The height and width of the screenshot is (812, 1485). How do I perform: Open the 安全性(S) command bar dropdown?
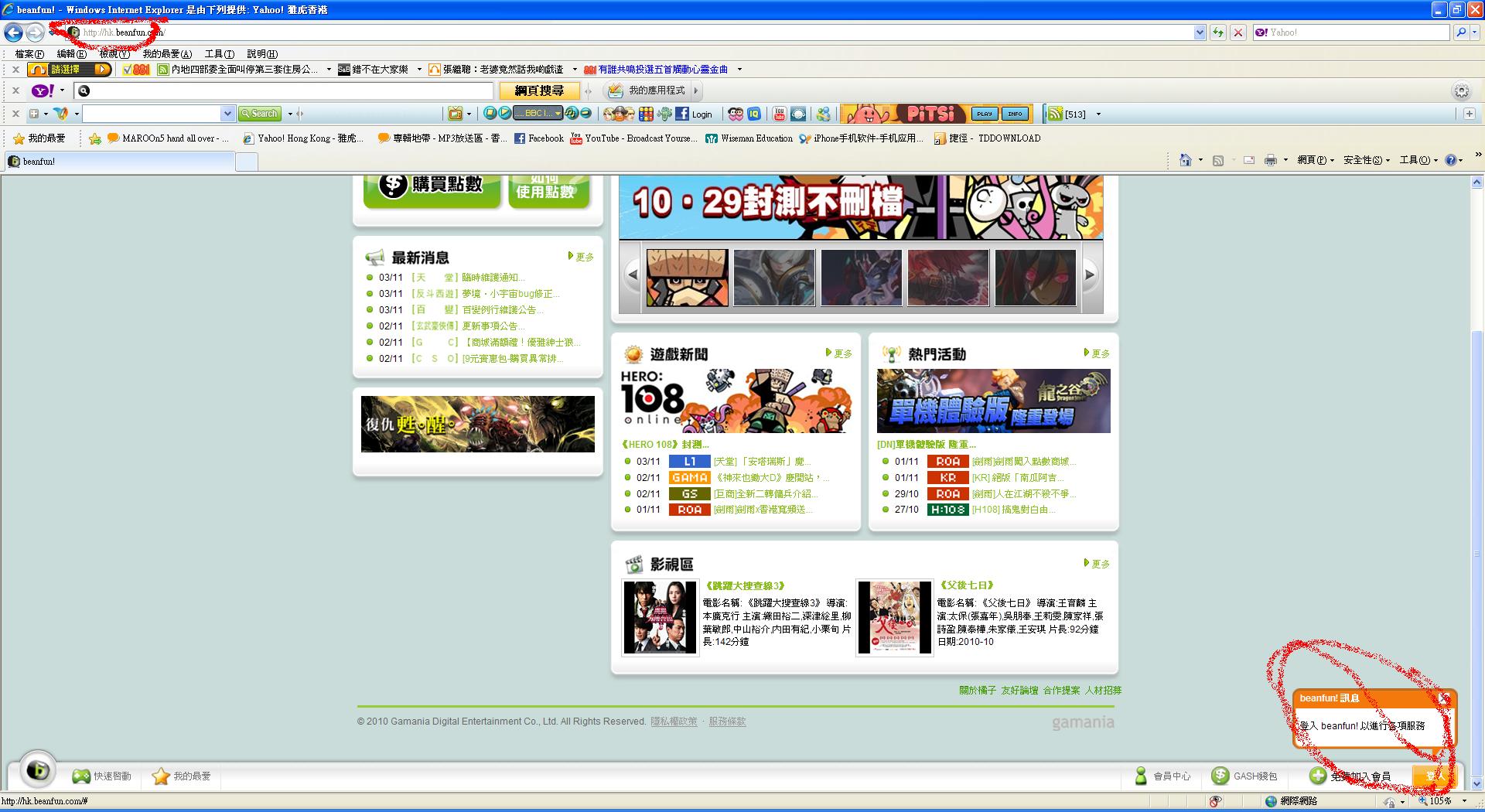pyautogui.click(x=1367, y=160)
